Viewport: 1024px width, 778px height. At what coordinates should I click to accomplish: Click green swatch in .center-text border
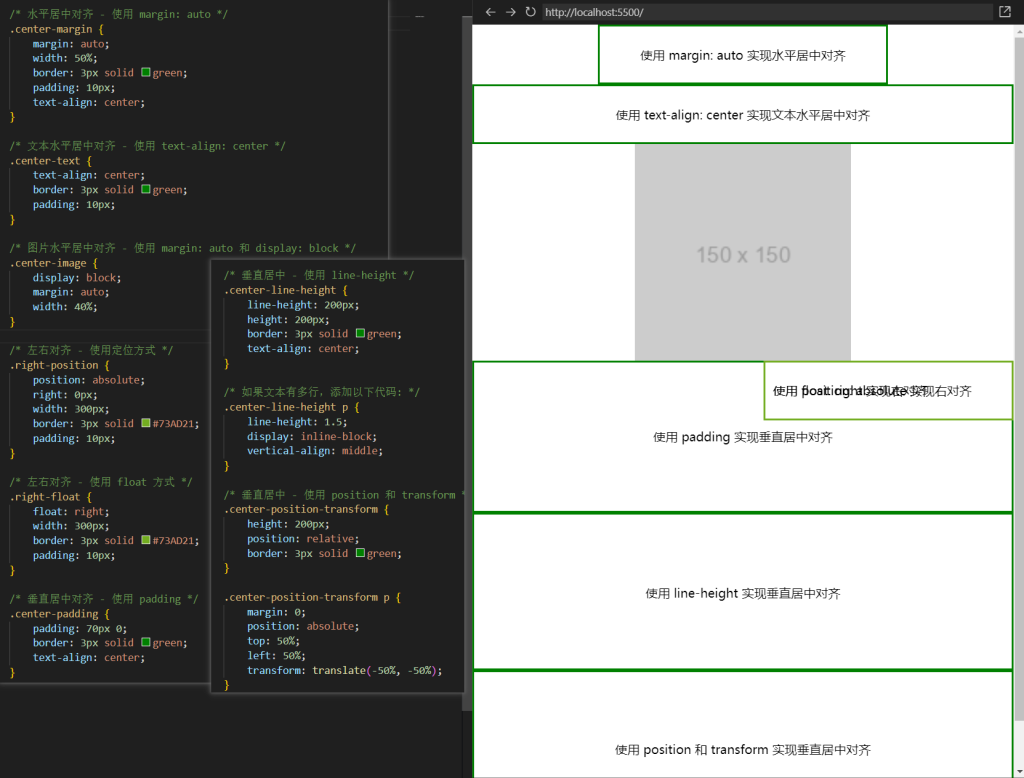[x=146, y=190]
